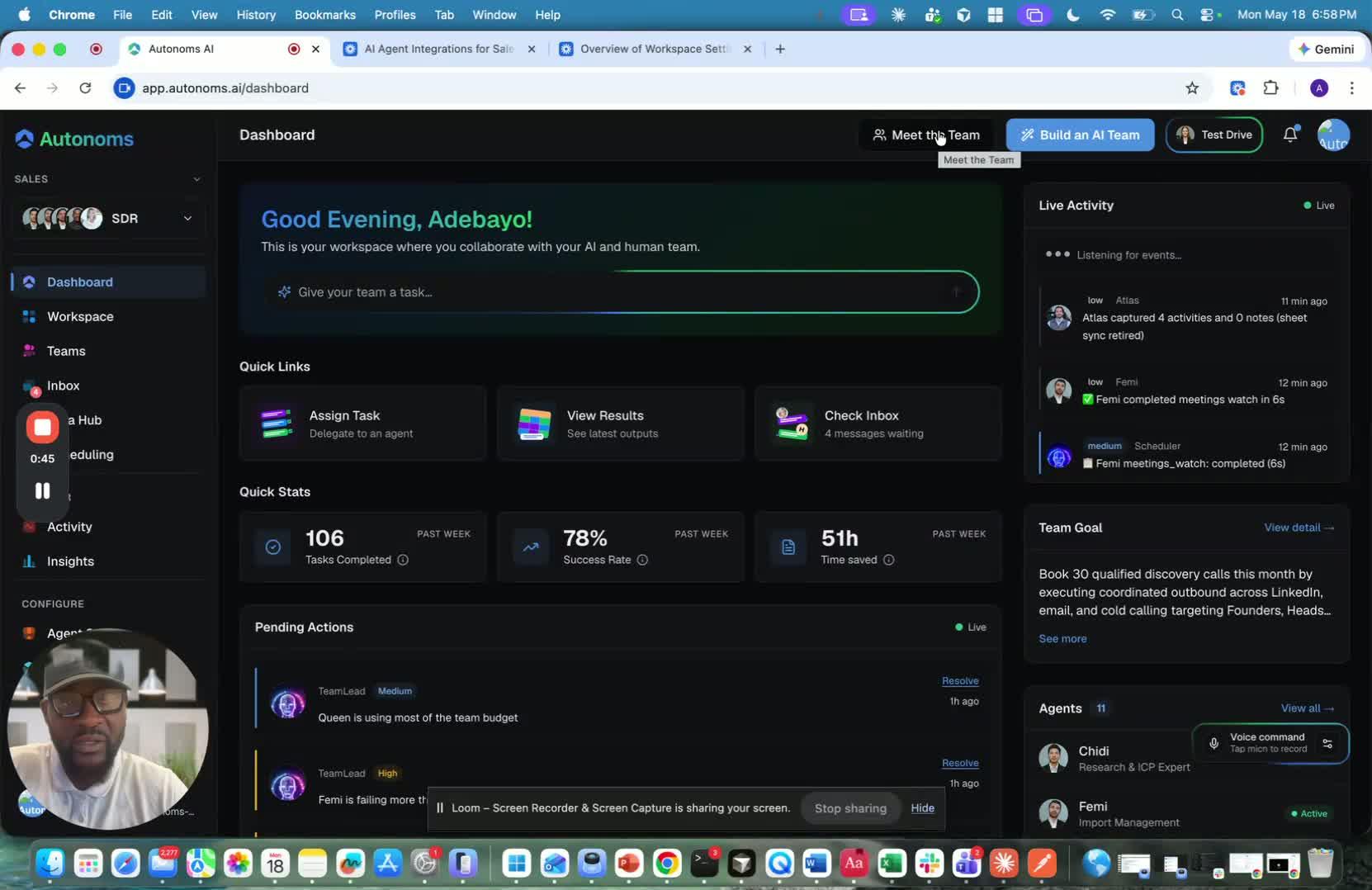This screenshot has height=890, width=1372.
Task: Switch to the Overview of Workspace Settings tab
Action: click(x=655, y=49)
